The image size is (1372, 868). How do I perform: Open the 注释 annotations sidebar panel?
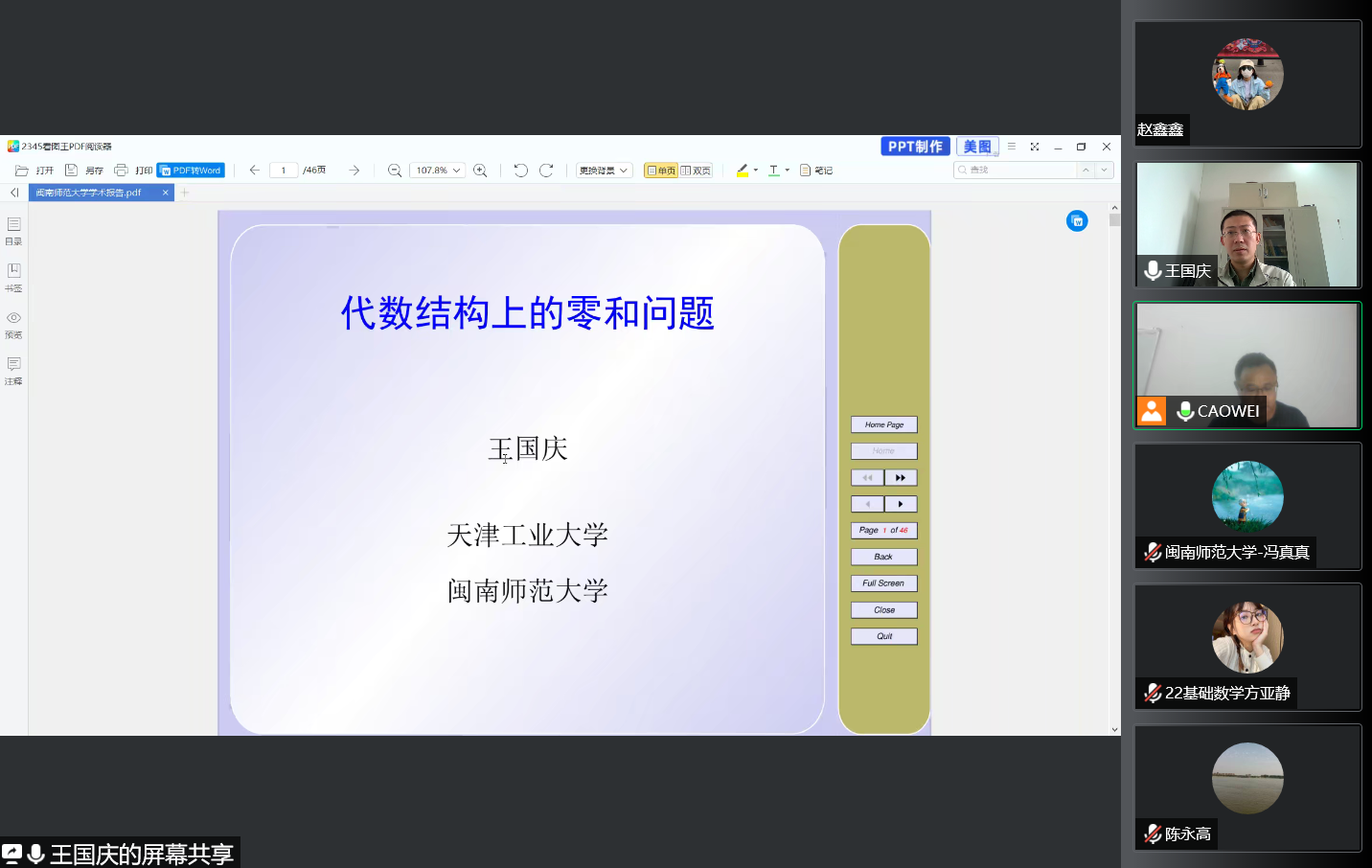point(13,370)
